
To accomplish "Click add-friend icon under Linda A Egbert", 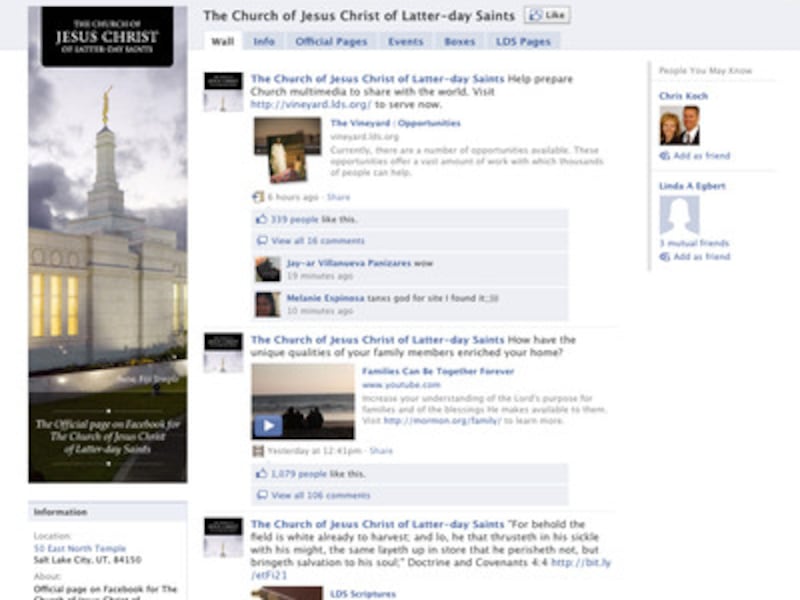I will [x=664, y=257].
